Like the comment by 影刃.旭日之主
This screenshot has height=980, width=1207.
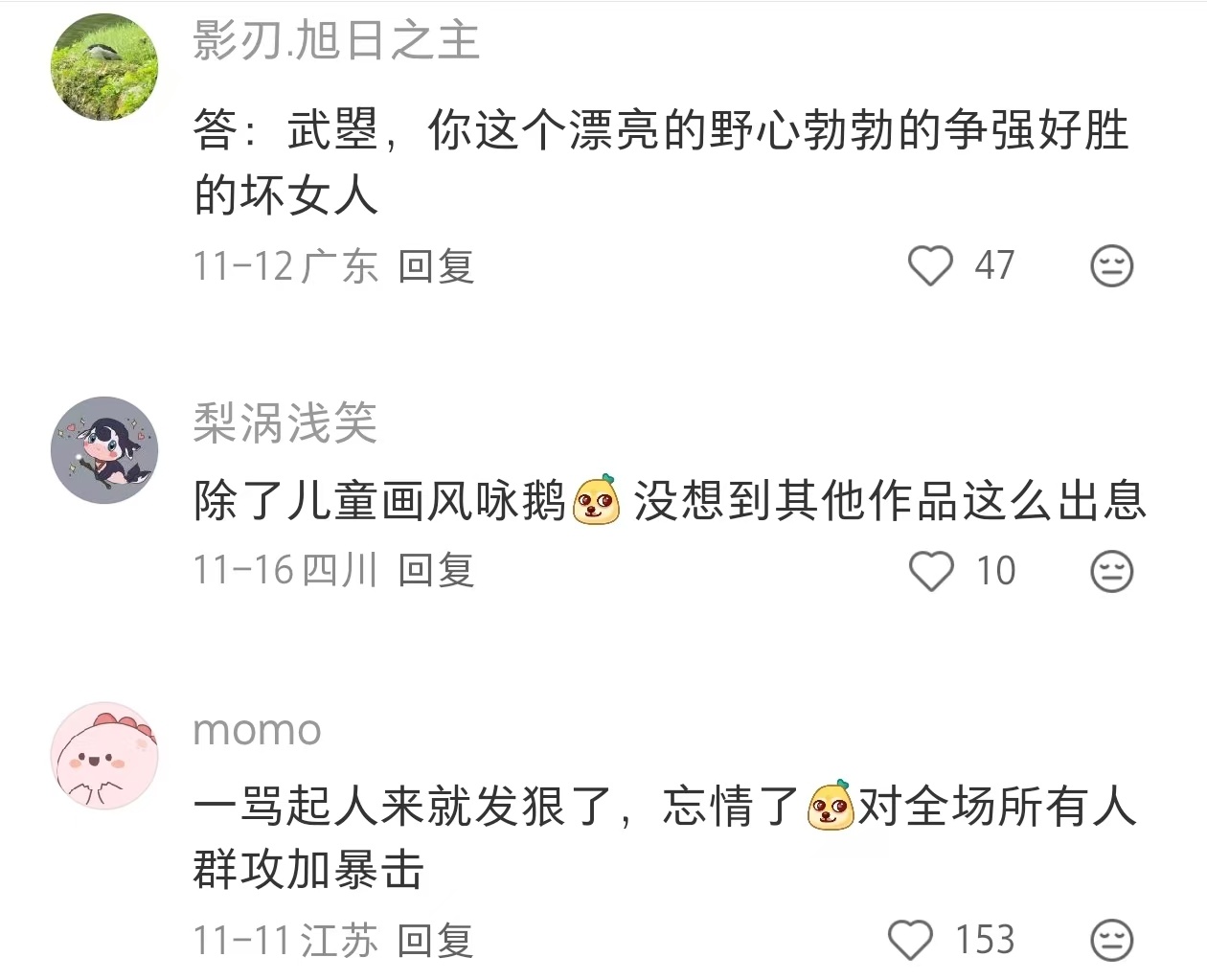930,265
